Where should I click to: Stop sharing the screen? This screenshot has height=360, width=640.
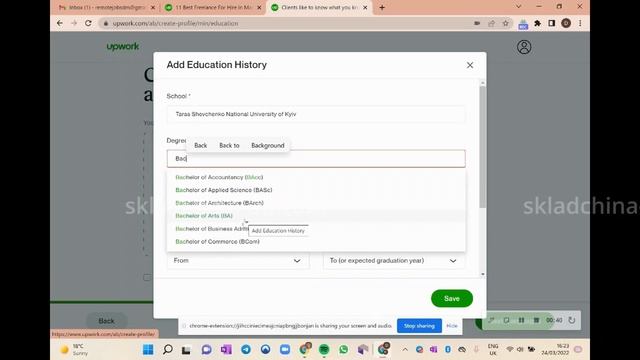(419, 326)
